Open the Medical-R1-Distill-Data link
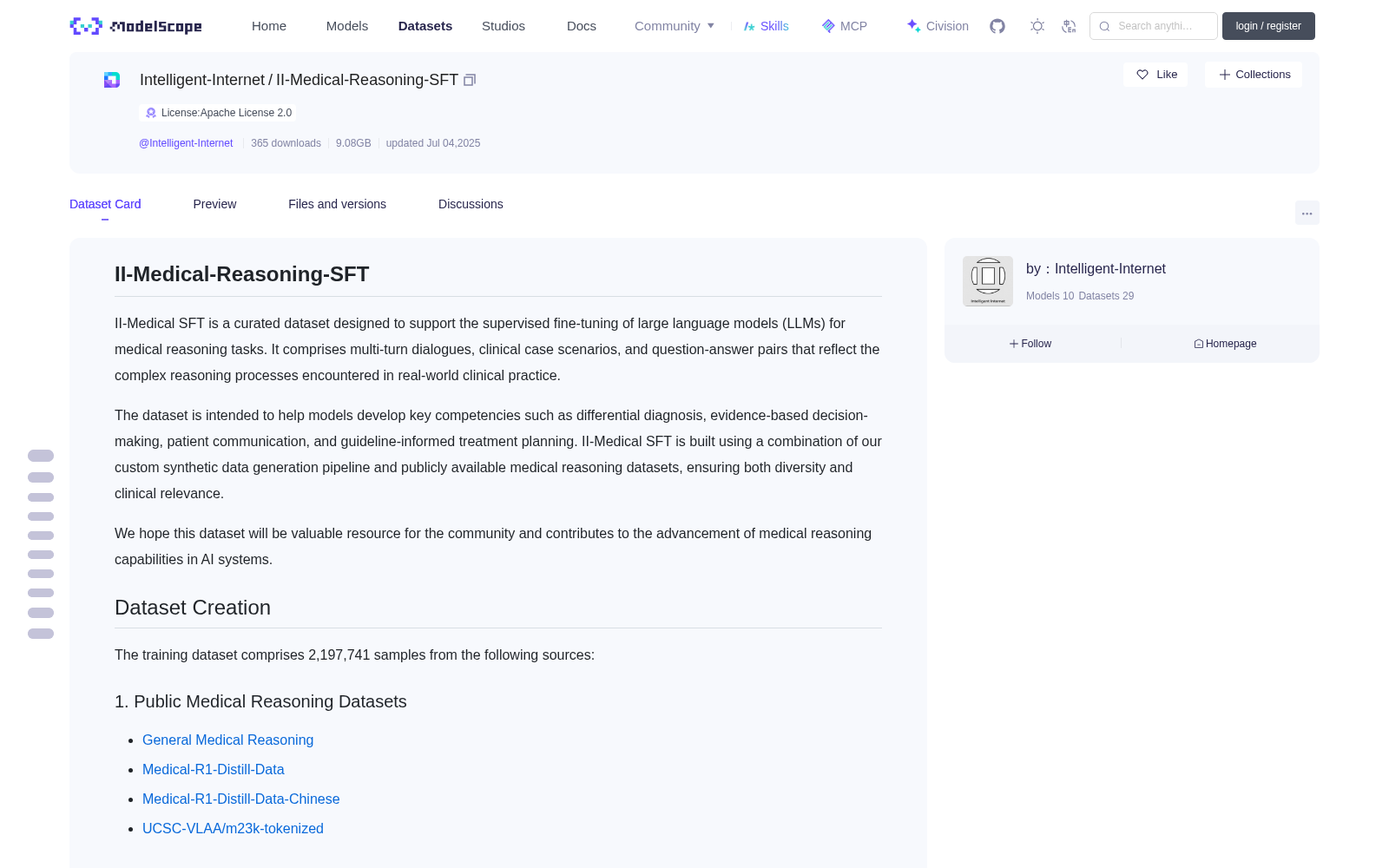Screen dimensions: 1389x868 pos(214,769)
